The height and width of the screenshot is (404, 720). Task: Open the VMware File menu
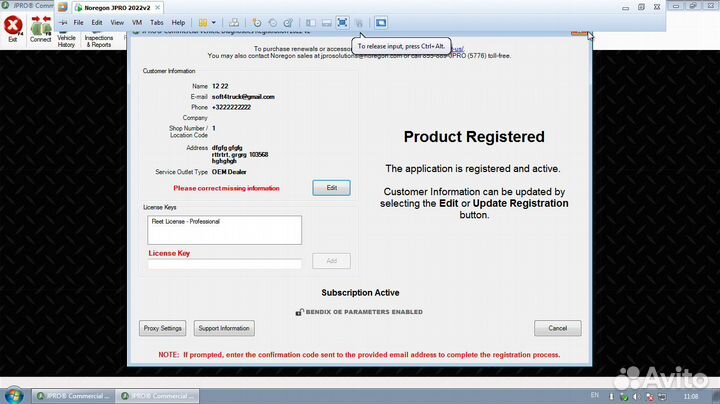pos(79,22)
